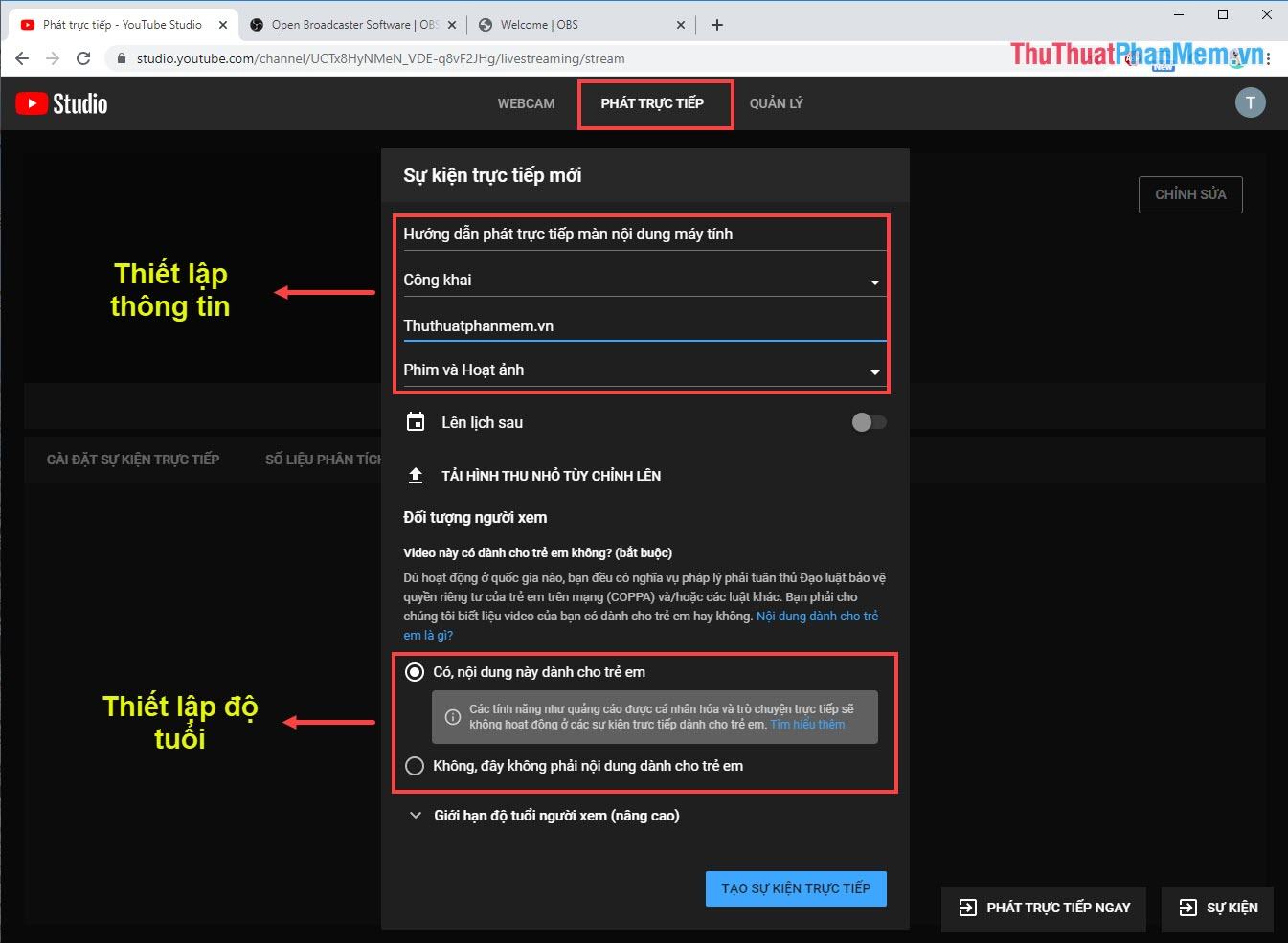Select Không, đây không phải nội dung trẻ em
This screenshot has width=1288, height=943.
[415, 766]
